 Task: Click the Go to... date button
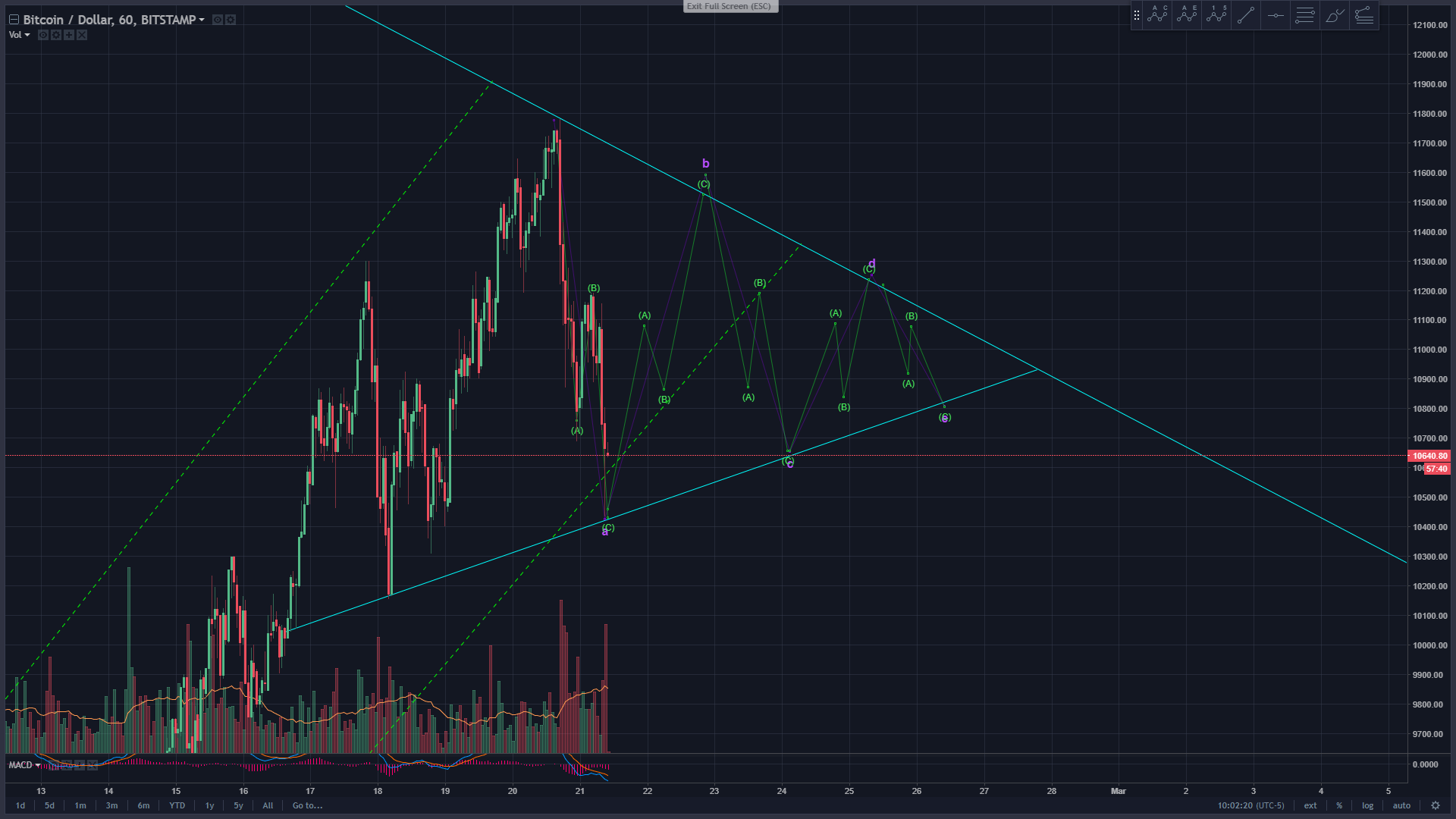click(307, 805)
